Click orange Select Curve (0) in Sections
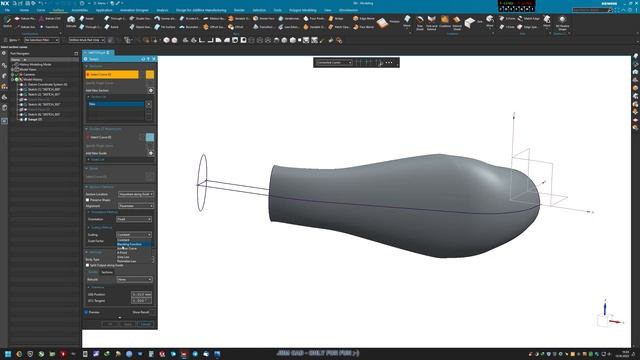 [112, 75]
